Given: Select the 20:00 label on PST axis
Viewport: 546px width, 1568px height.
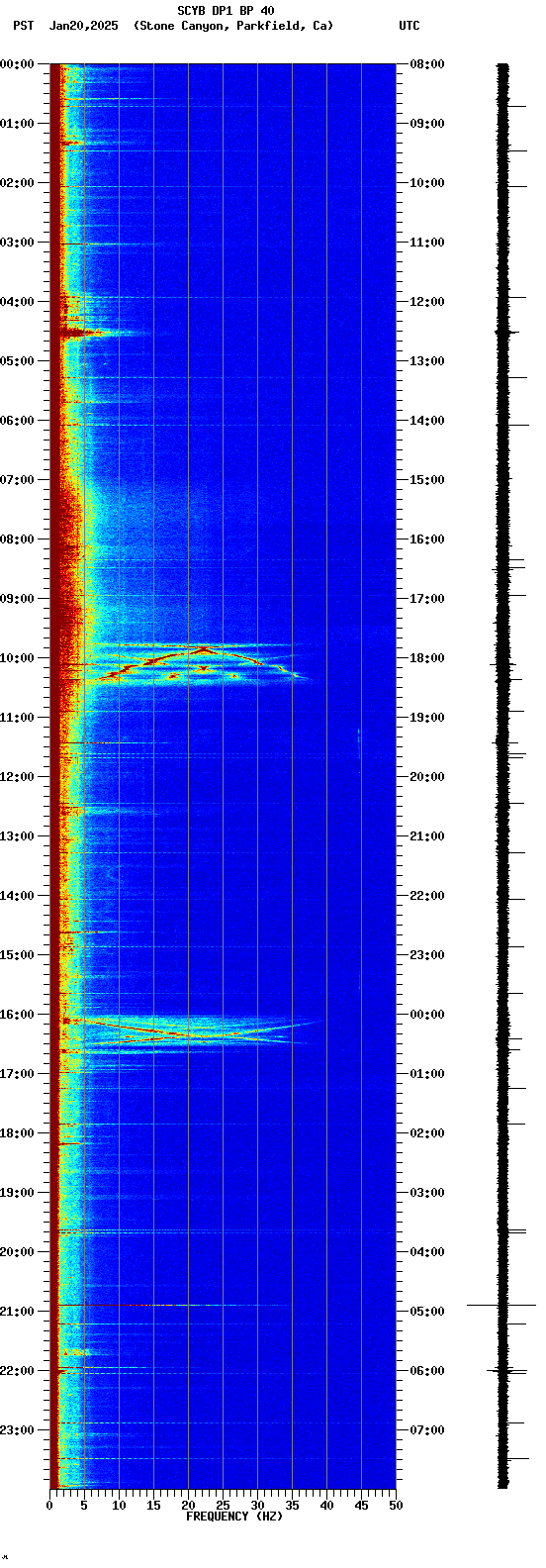Looking at the screenshot, I should [x=17, y=1252].
